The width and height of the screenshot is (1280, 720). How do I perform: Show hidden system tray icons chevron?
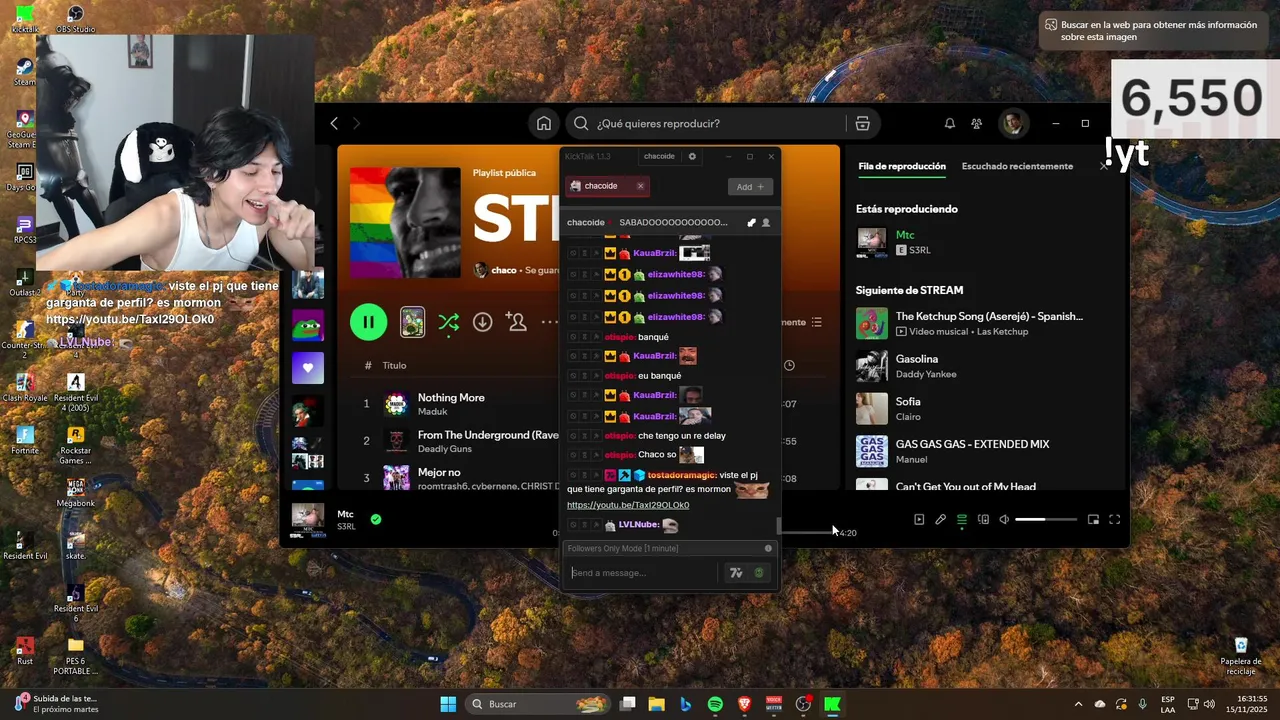tap(1078, 704)
